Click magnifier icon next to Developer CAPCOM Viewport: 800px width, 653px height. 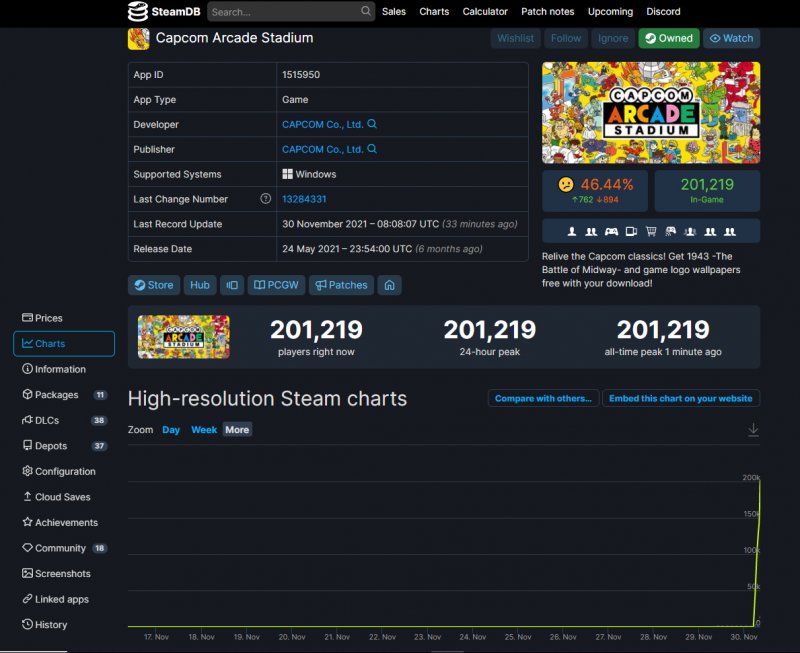[373, 124]
